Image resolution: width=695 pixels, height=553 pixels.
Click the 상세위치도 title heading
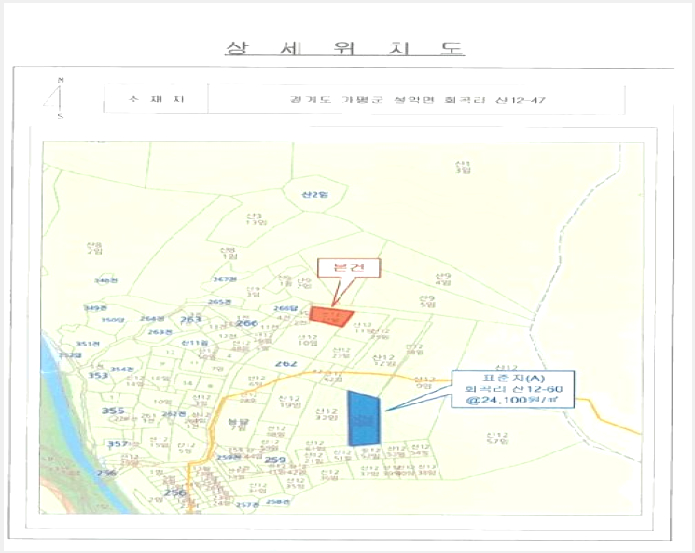click(x=345, y=49)
